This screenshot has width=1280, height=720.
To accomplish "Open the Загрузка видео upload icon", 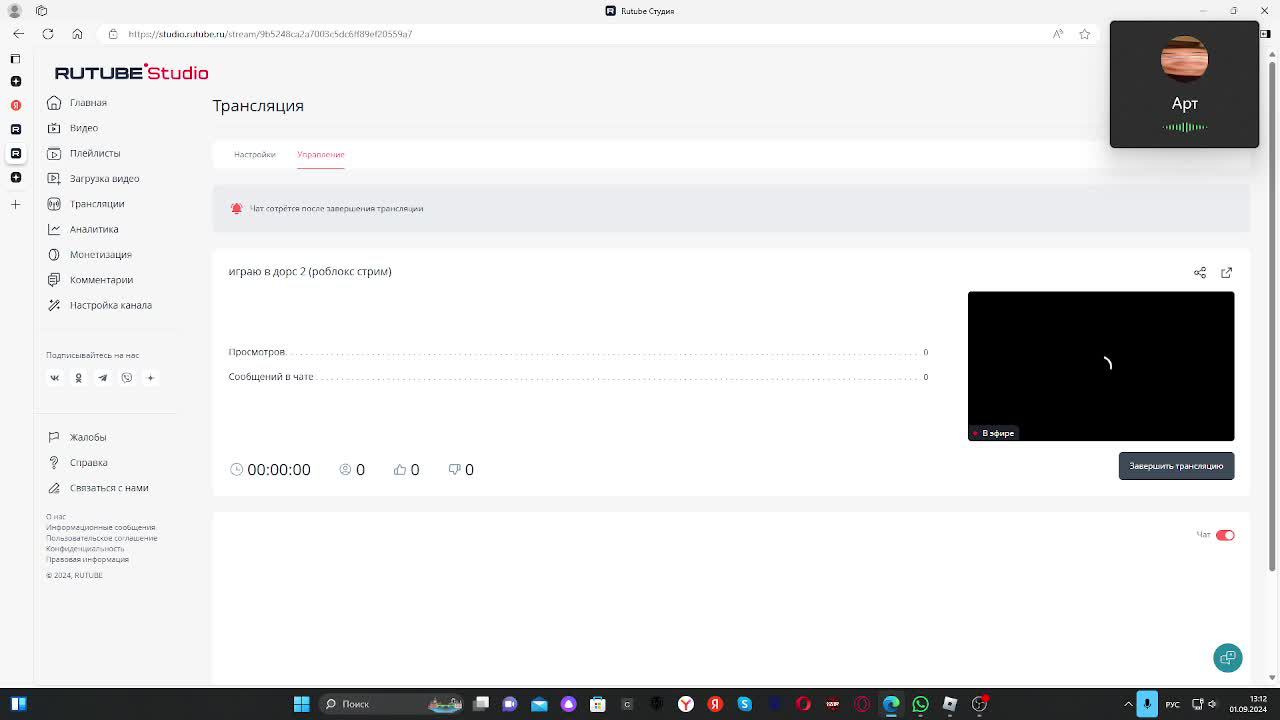I will click(x=54, y=178).
